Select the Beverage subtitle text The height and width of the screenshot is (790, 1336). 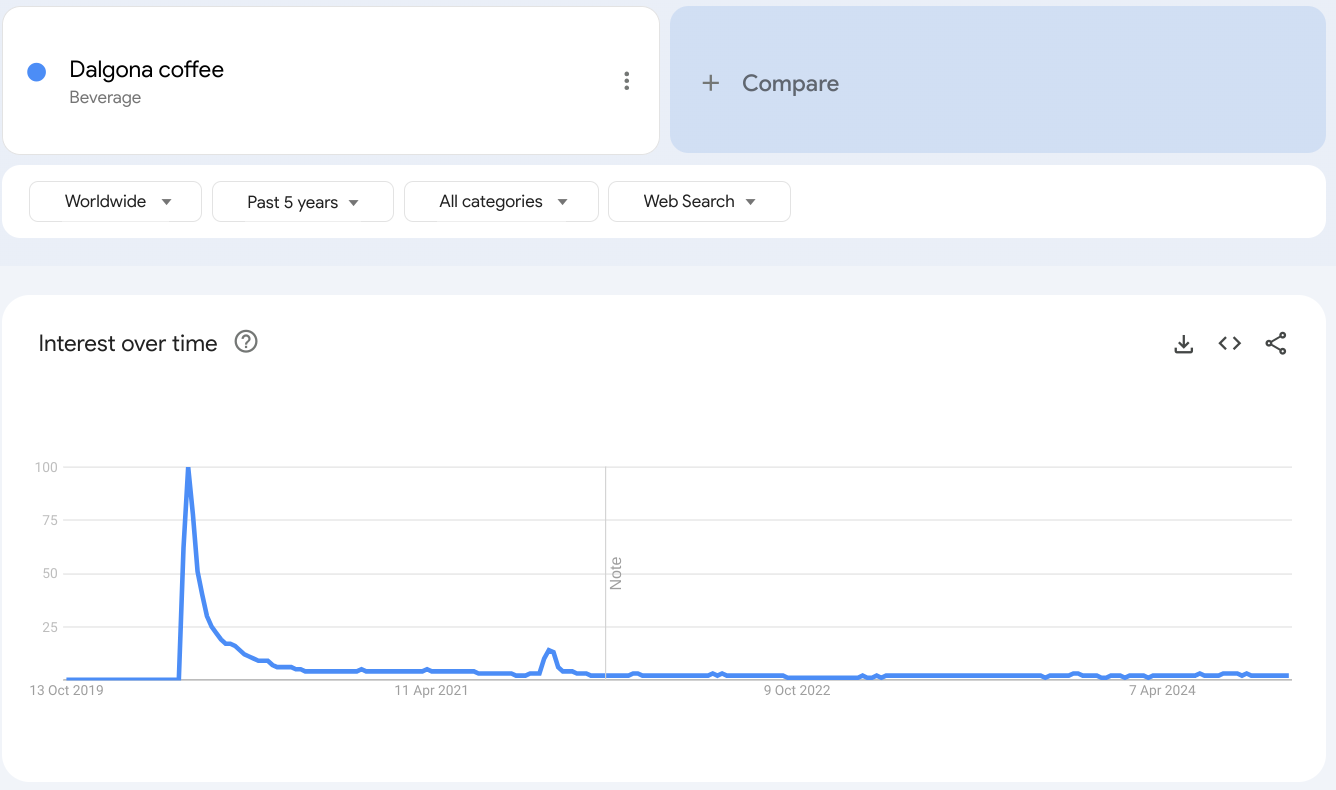click(x=105, y=98)
